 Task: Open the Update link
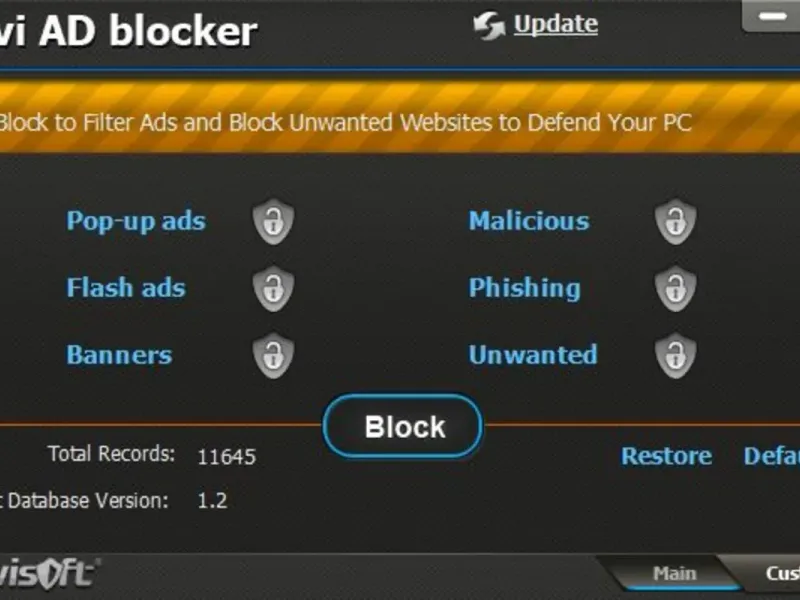pos(556,24)
